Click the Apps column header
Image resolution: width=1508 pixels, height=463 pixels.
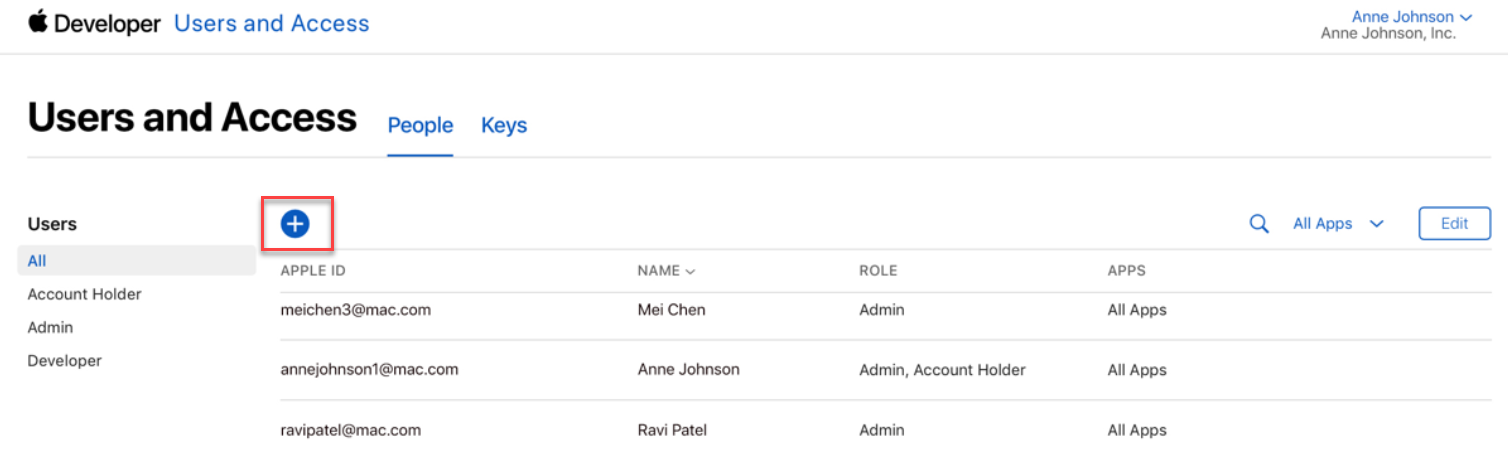click(x=1126, y=271)
